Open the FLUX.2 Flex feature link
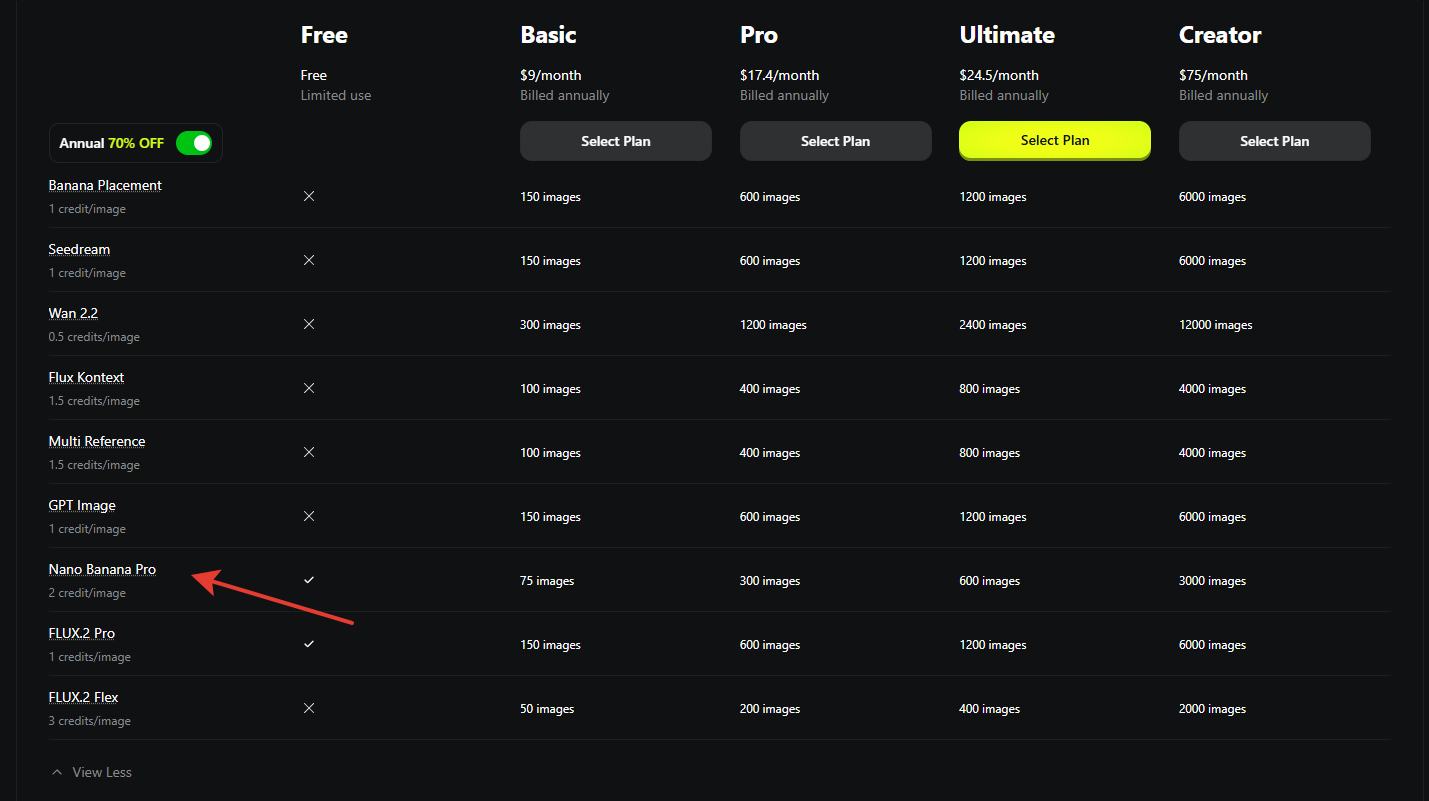This screenshot has height=801, width=1429. (83, 697)
